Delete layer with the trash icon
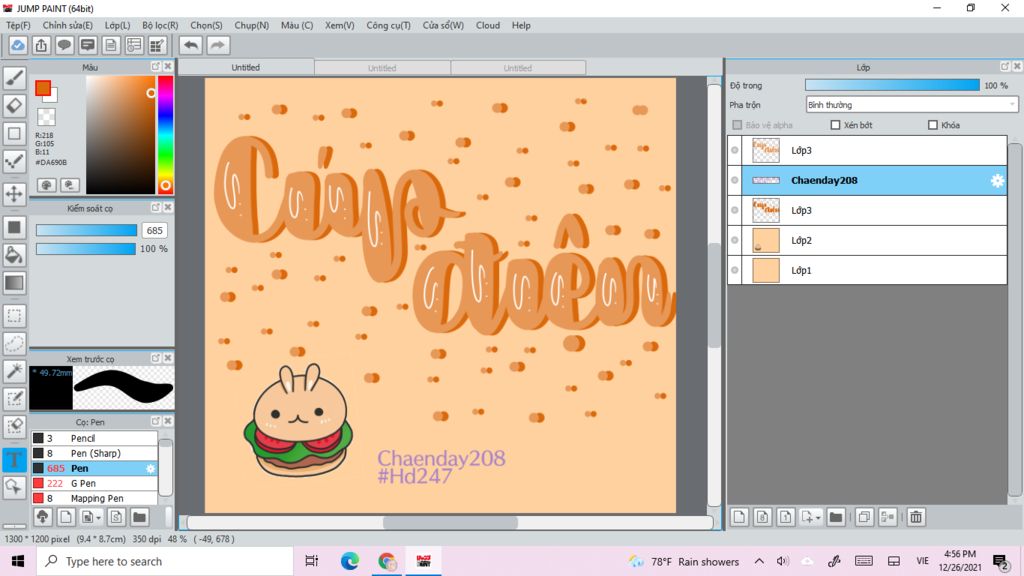Viewport: 1024px width, 576px height. tap(916, 517)
